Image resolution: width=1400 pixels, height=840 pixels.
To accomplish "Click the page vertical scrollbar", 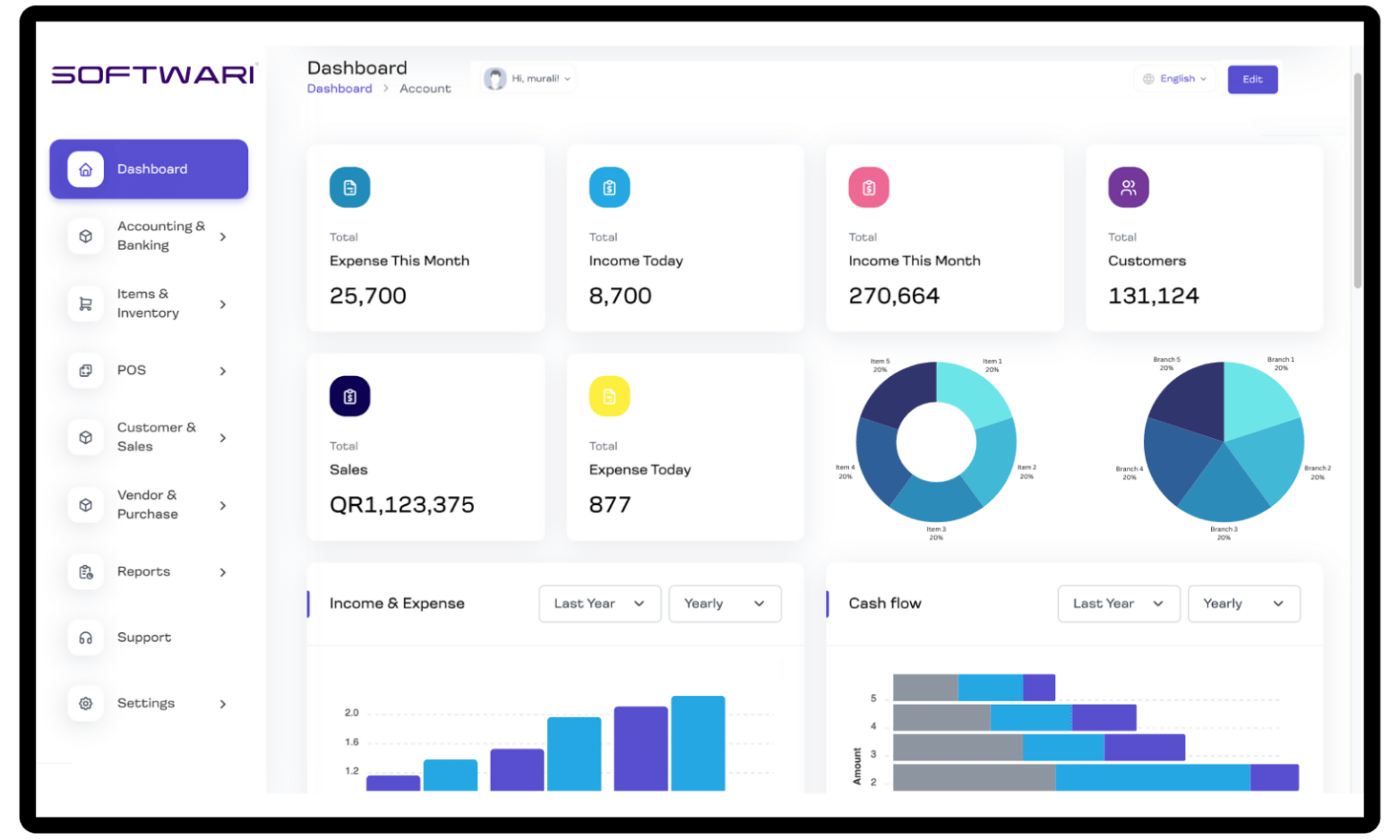I will [1357, 179].
